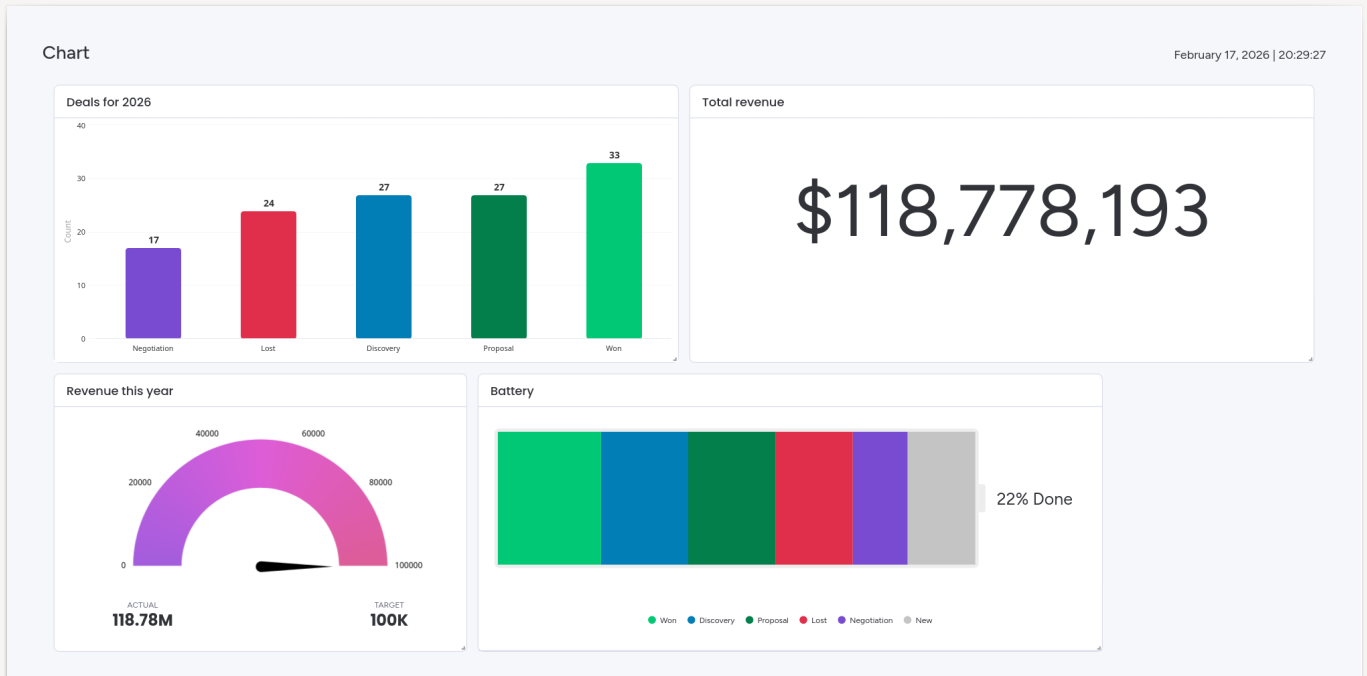Screen dimensions: 1367x676
Task: Click the red Lost legend dot
Action: point(802,620)
